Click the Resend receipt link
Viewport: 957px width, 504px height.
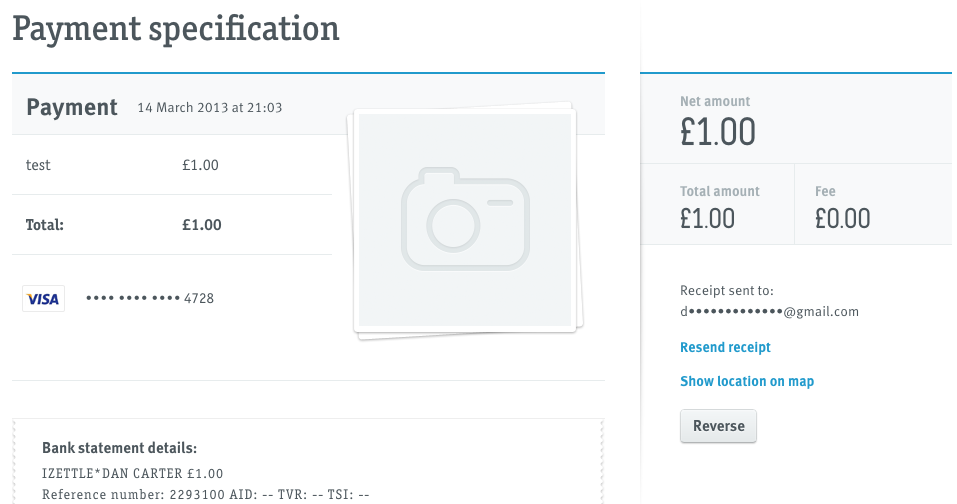coord(725,347)
